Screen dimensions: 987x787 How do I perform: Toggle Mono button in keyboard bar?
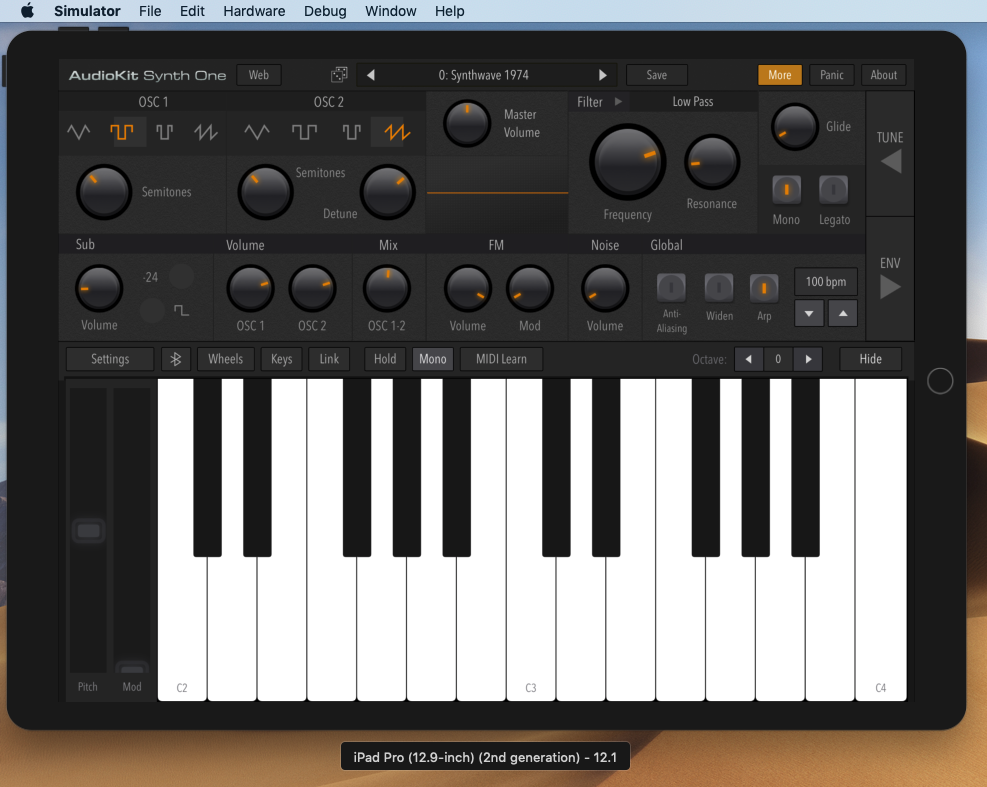coord(432,359)
